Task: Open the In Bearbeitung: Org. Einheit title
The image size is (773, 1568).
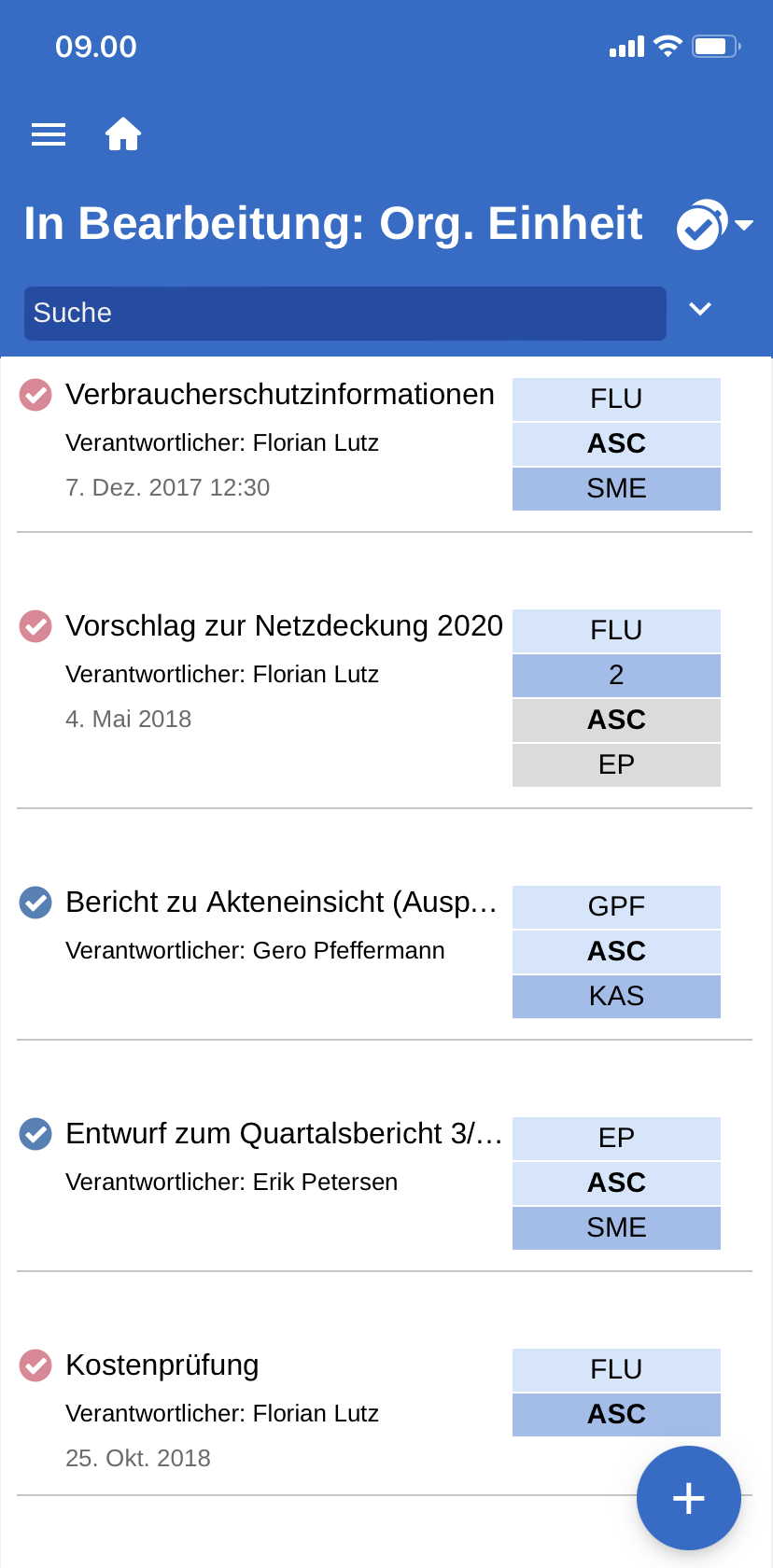Action: 333,224
